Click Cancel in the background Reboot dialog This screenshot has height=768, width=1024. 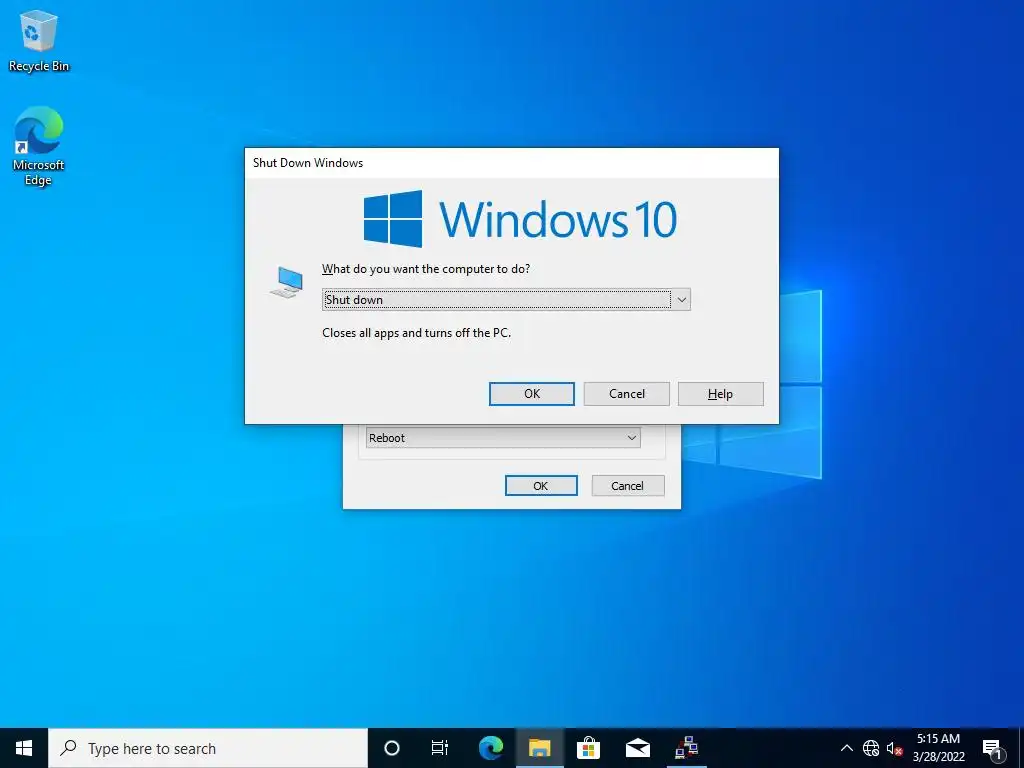pyautogui.click(x=628, y=486)
